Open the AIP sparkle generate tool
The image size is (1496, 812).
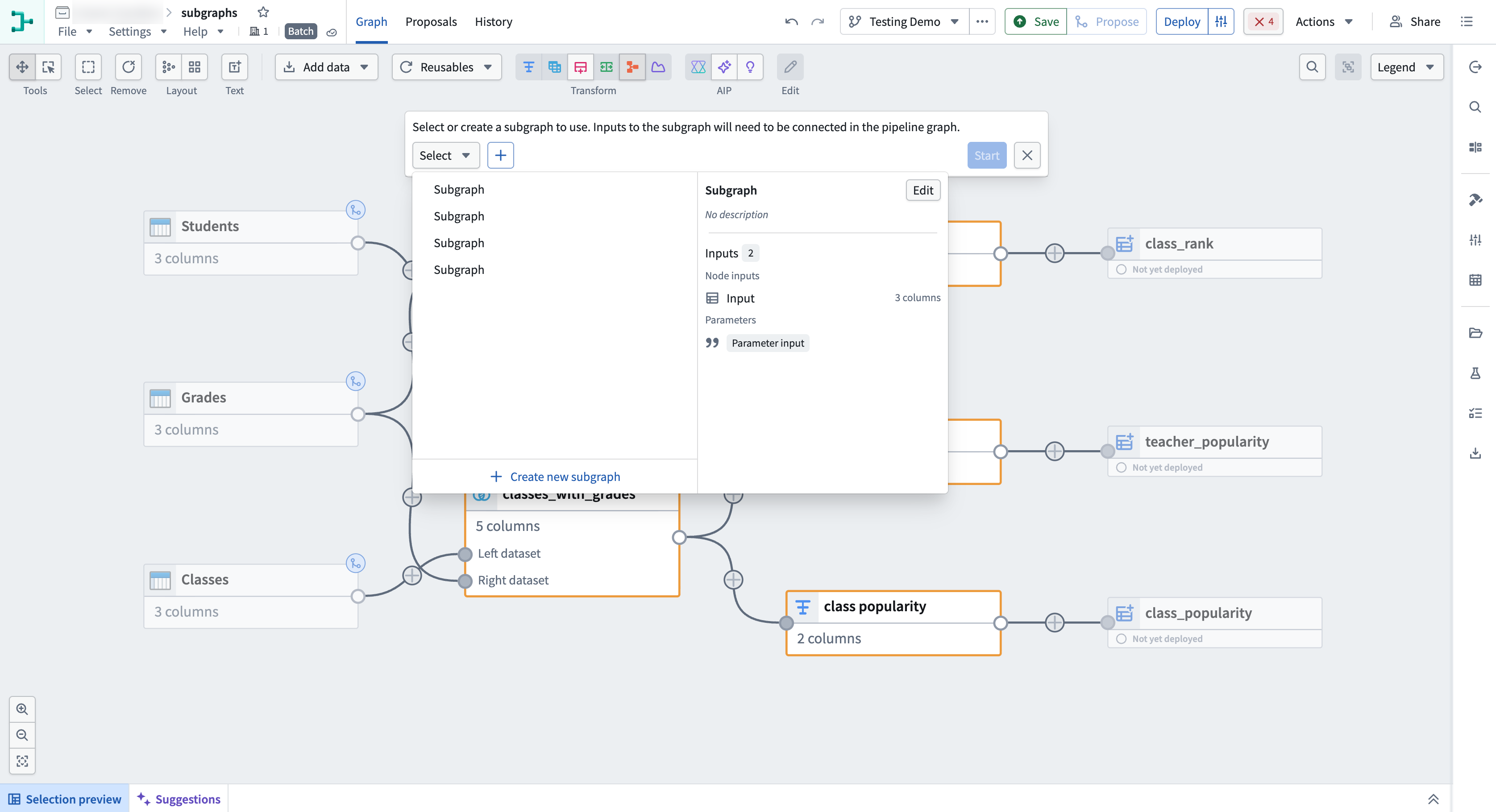point(724,67)
